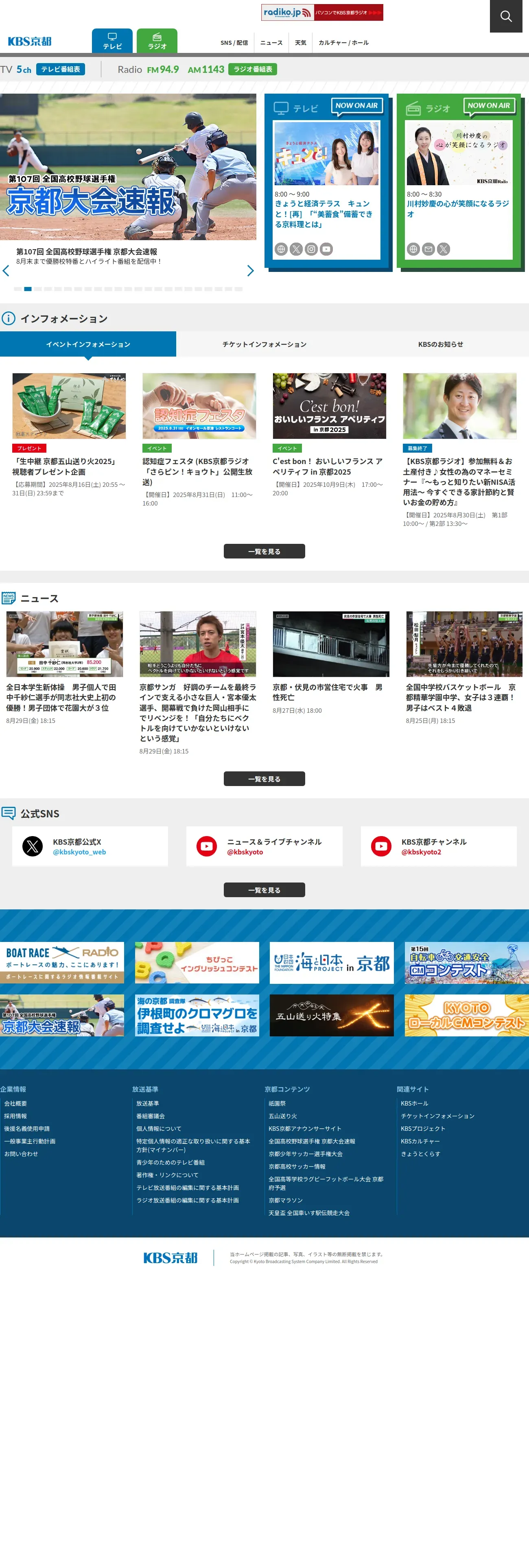Open 番組審議会 footer link

[151, 1116]
